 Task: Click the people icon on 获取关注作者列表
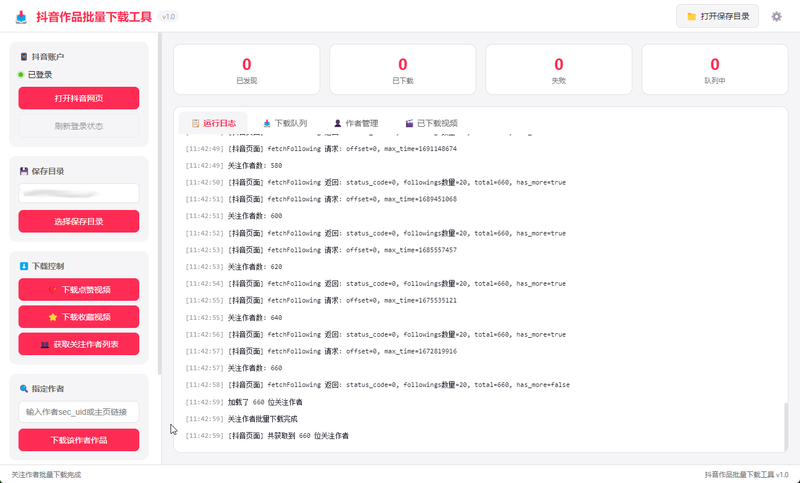pyautogui.click(x=44, y=344)
